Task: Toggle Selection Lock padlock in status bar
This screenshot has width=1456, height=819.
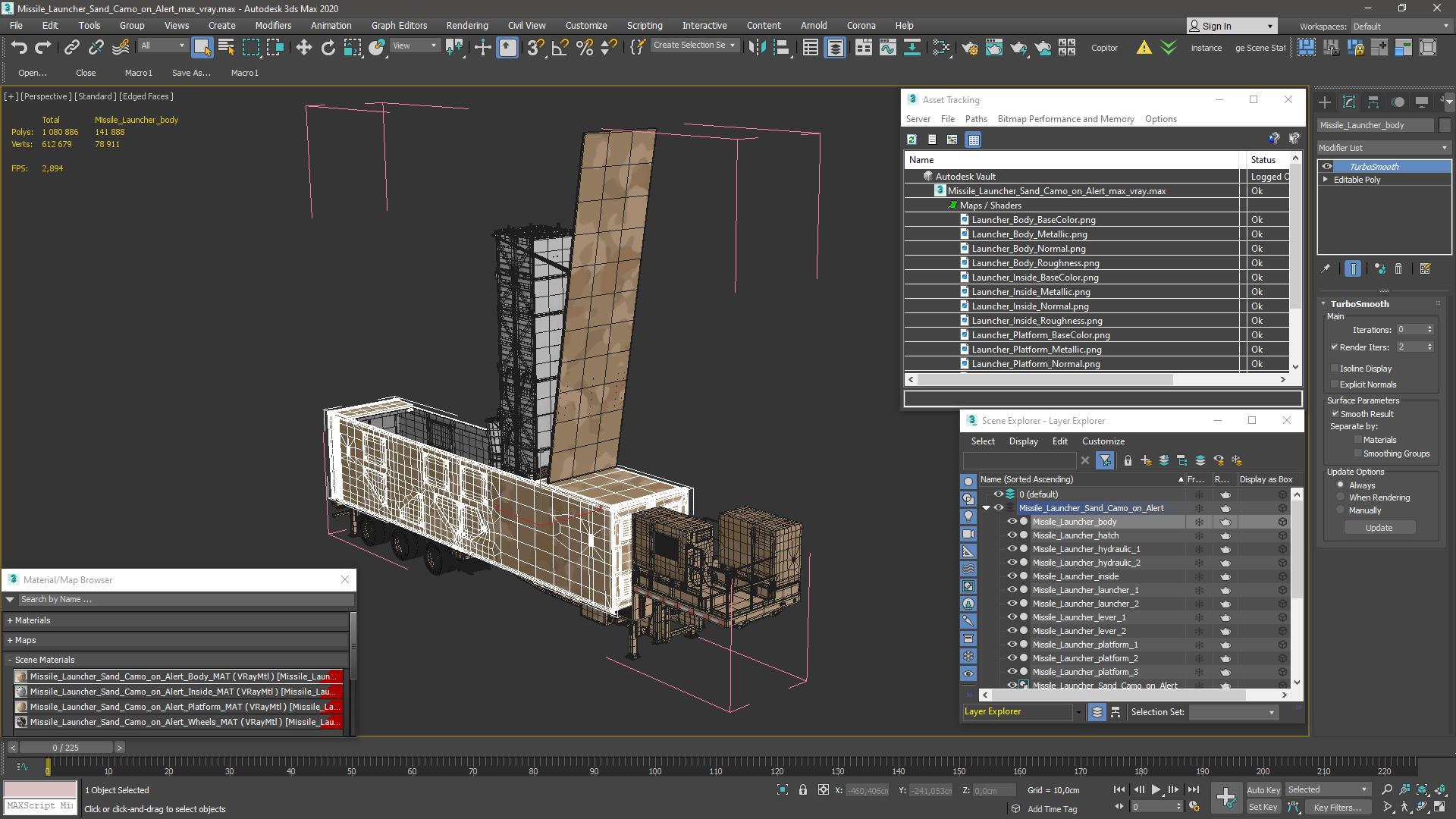Action: point(803,790)
